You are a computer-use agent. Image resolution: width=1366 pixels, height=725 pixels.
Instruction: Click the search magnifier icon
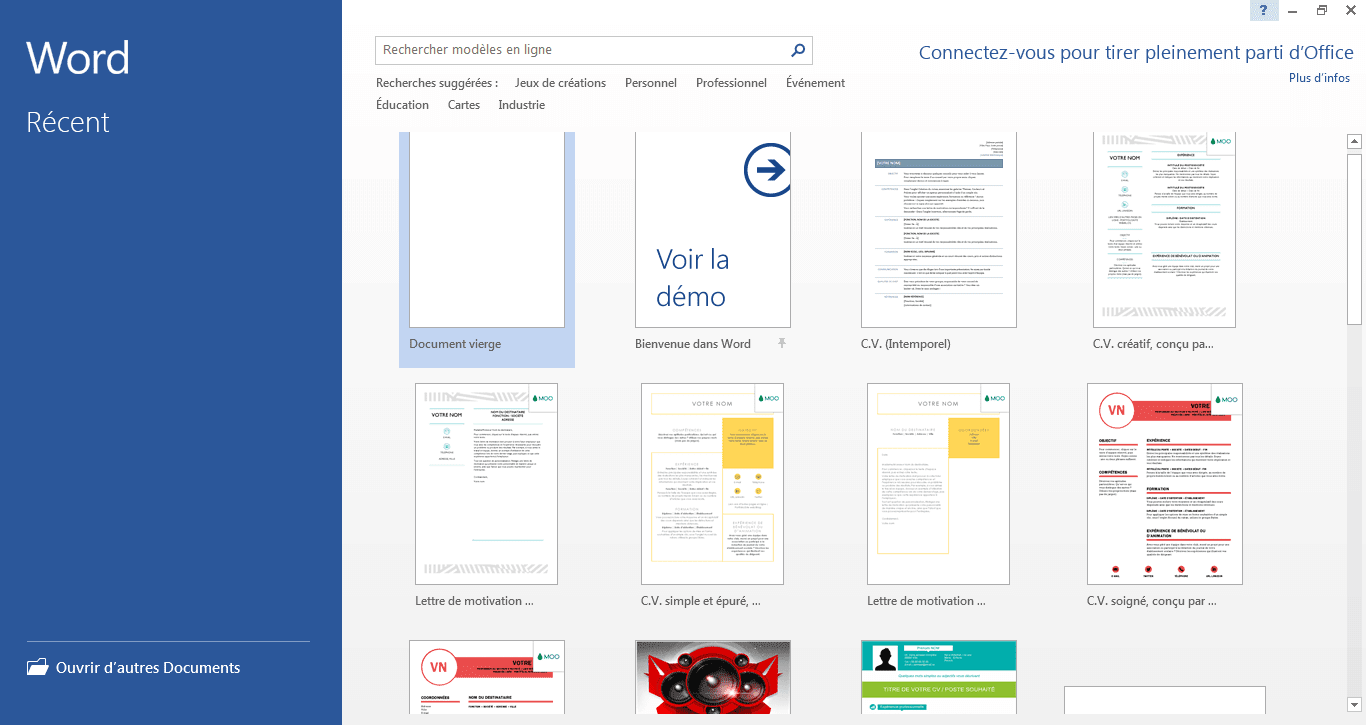[798, 50]
